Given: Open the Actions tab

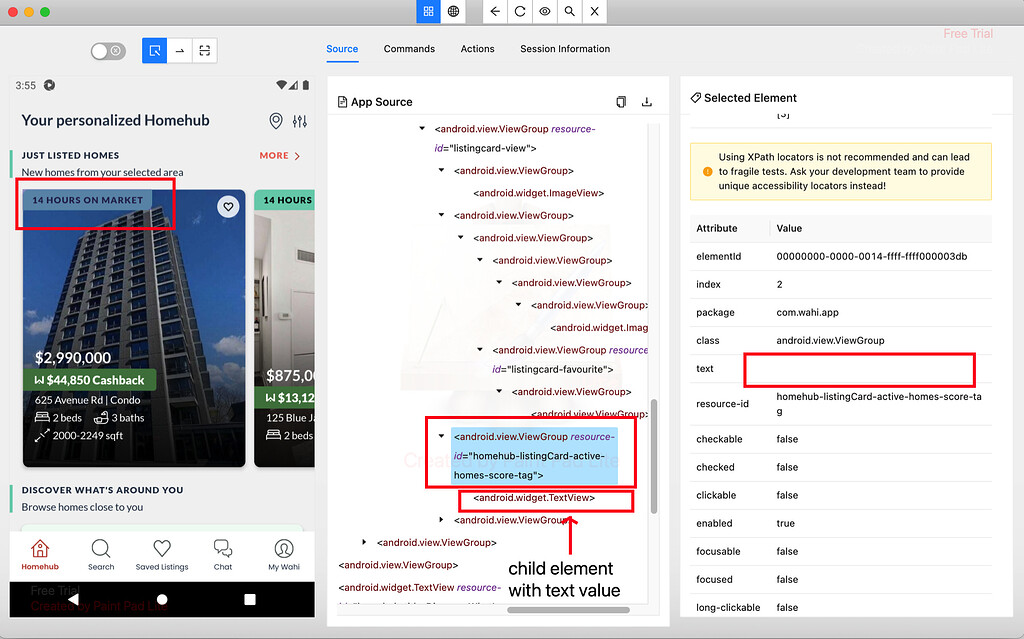Looking at the screenshot, I should [477, 48].
